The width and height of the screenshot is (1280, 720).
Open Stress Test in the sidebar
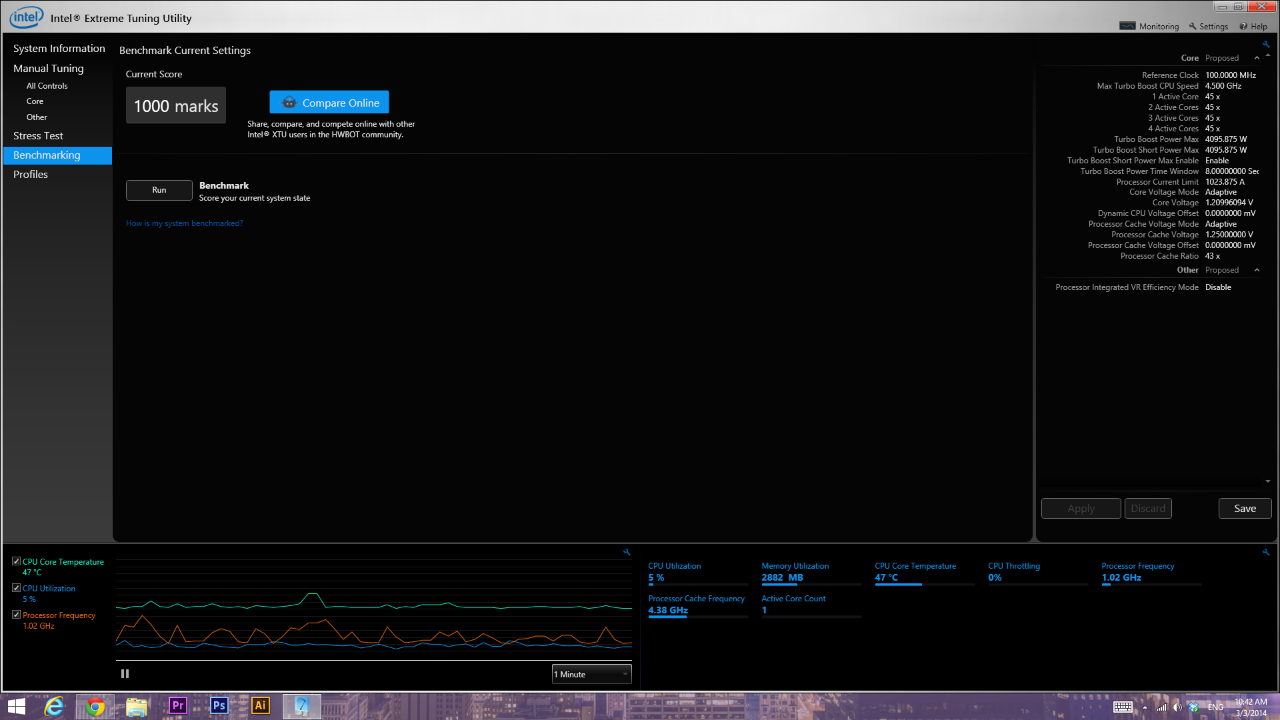(x=38, y=136)
